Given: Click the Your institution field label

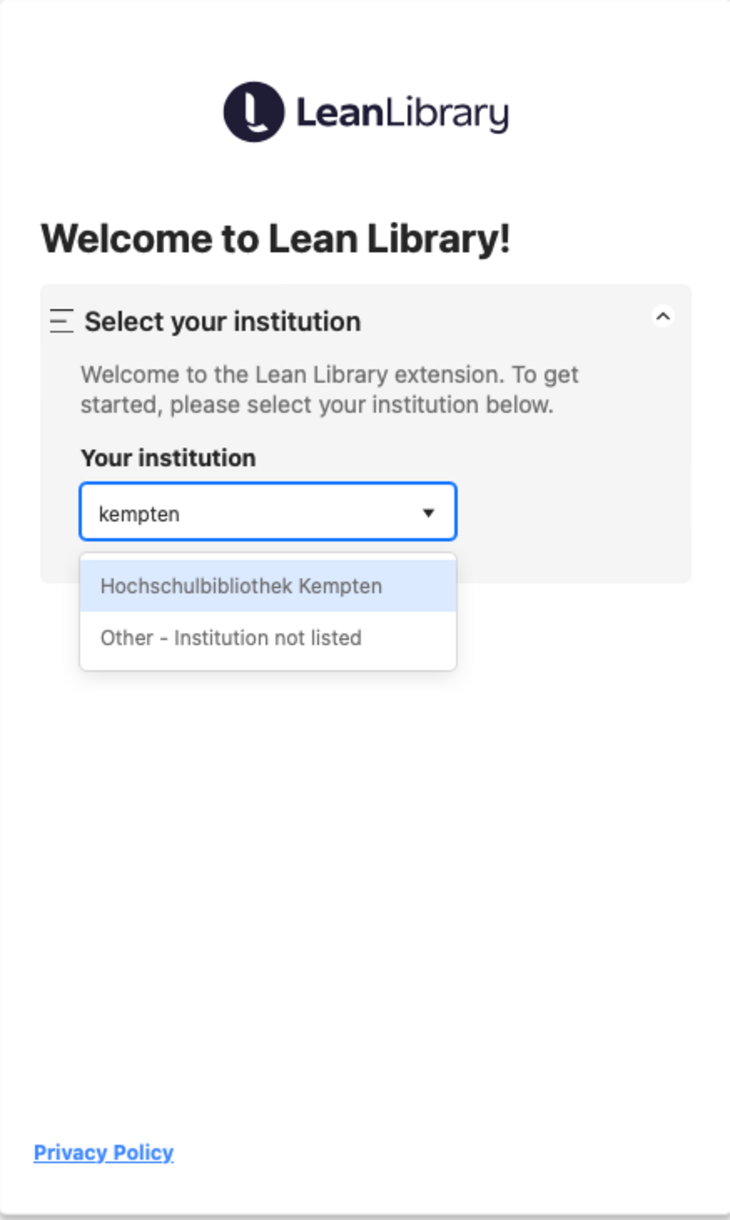Looking at the screenshot, I should point(168,458).
